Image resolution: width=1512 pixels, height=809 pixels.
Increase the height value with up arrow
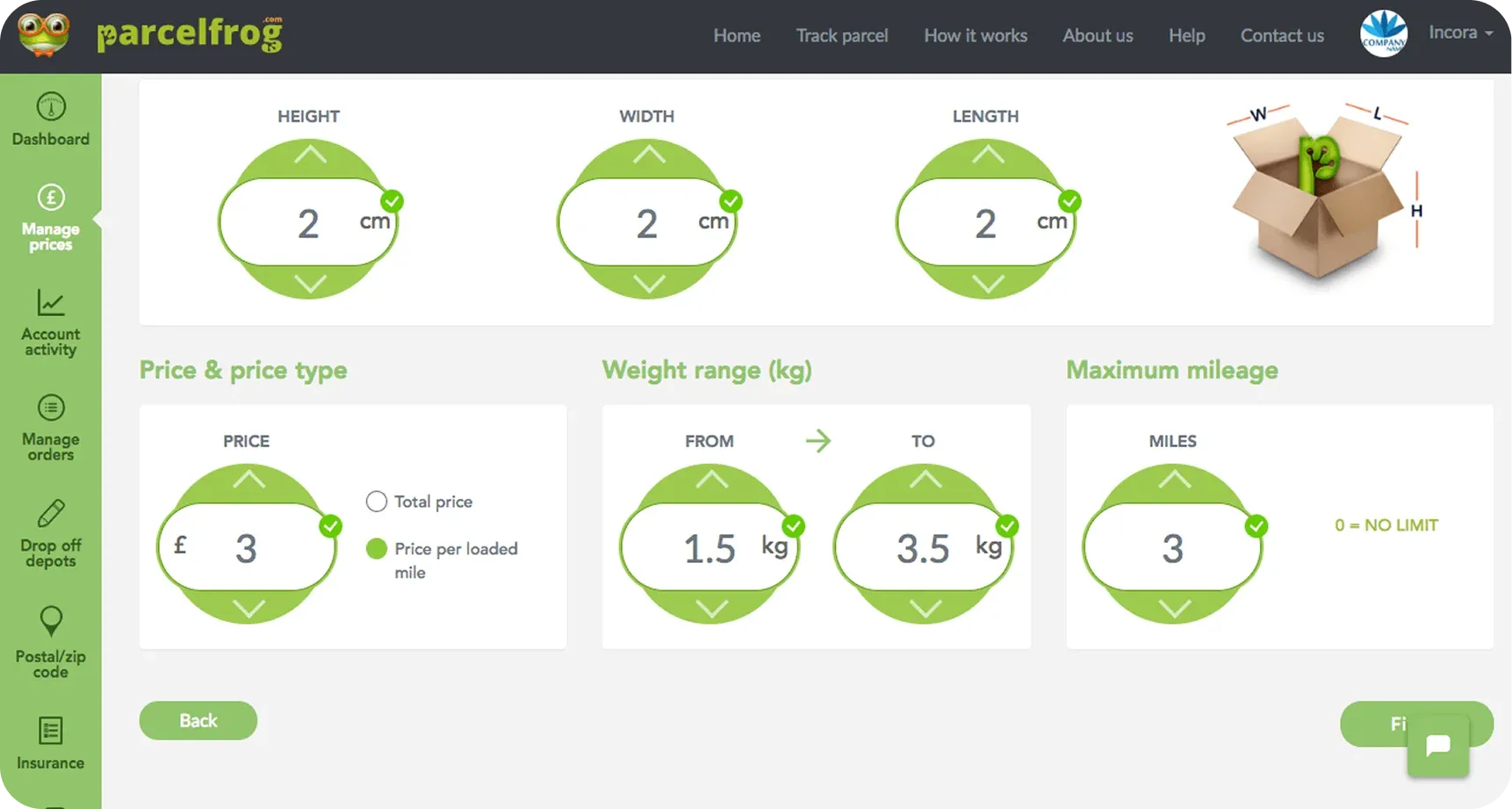coord(309,155)
